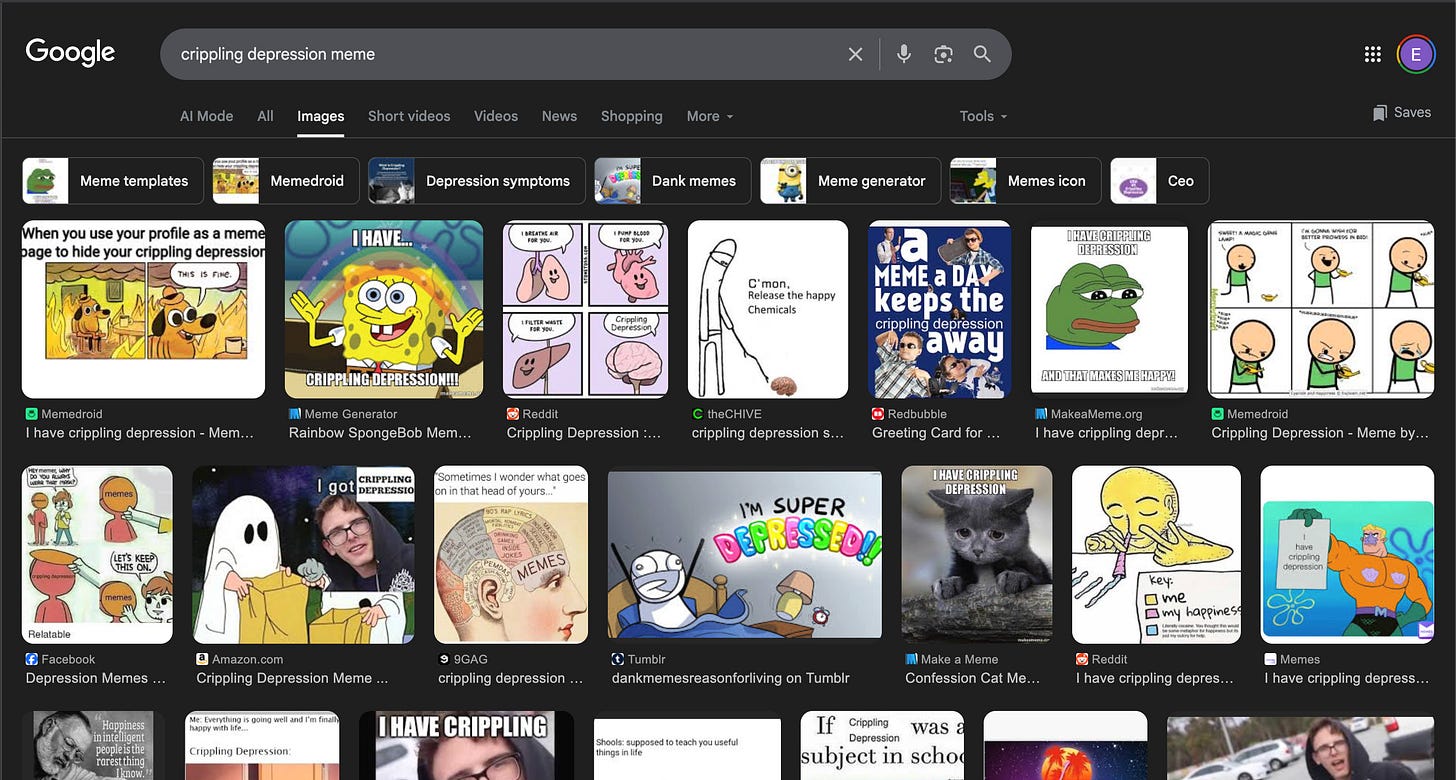The height and width of the screenshot is (780, 1456).
Task: Open the Google account avatar
Action: [x=1415, y=54]
